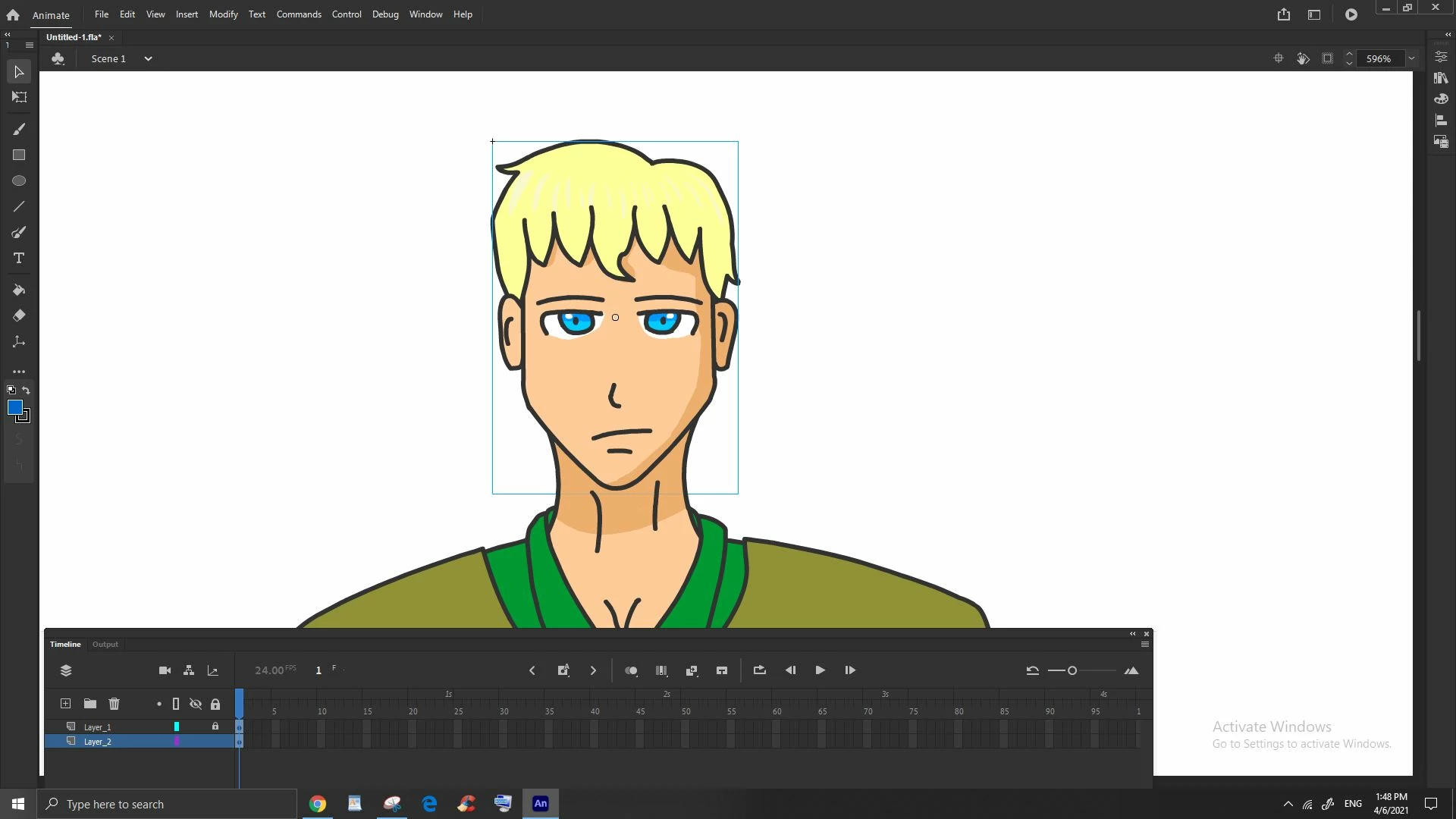
Task: Click the New Layer icon in timeline
Action: tap(66, 704)
